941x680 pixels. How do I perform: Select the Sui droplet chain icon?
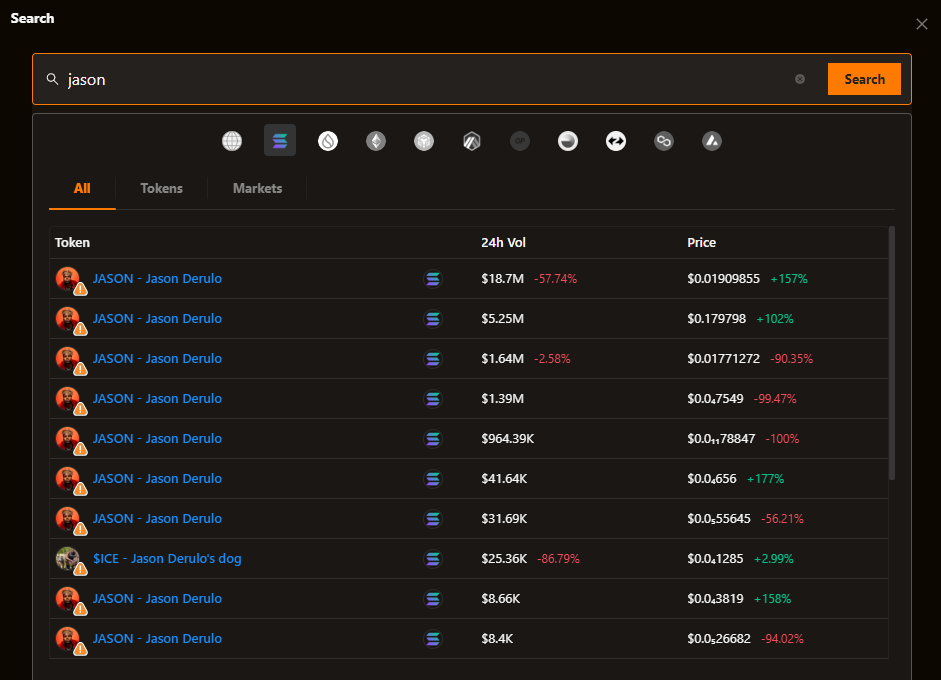tap(328, 141)
